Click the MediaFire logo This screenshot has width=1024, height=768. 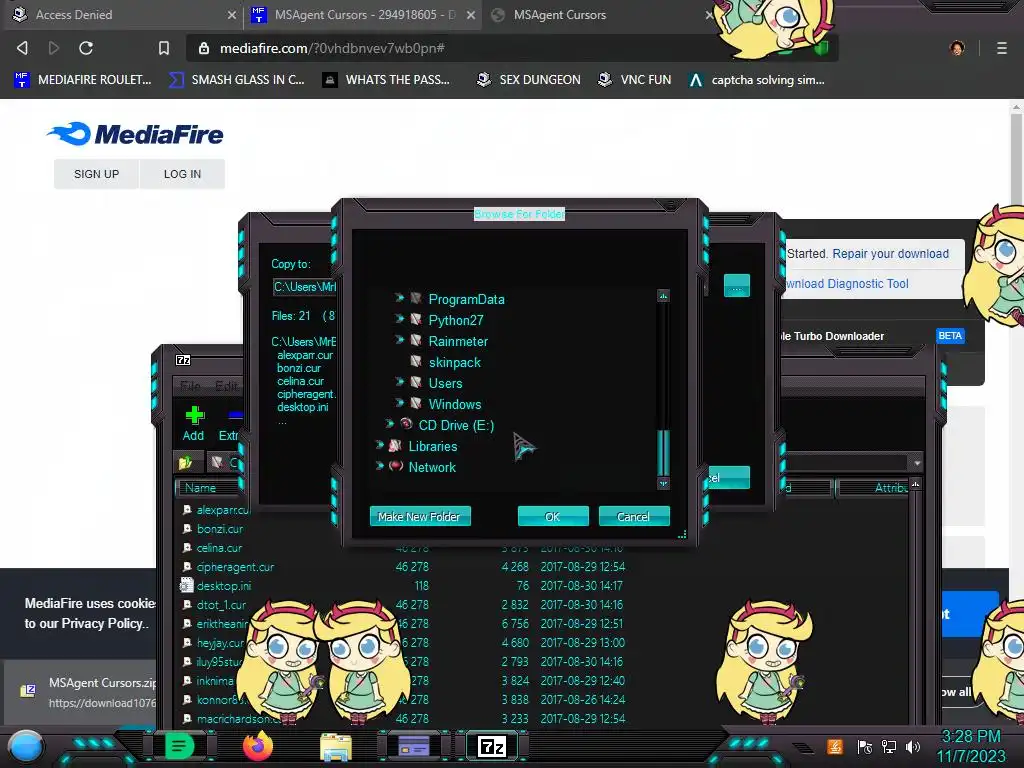click(x=135, y=134)
